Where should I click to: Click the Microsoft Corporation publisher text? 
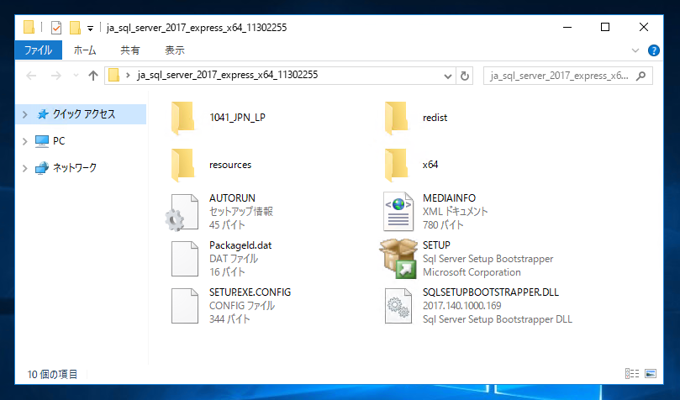(472, 272)
